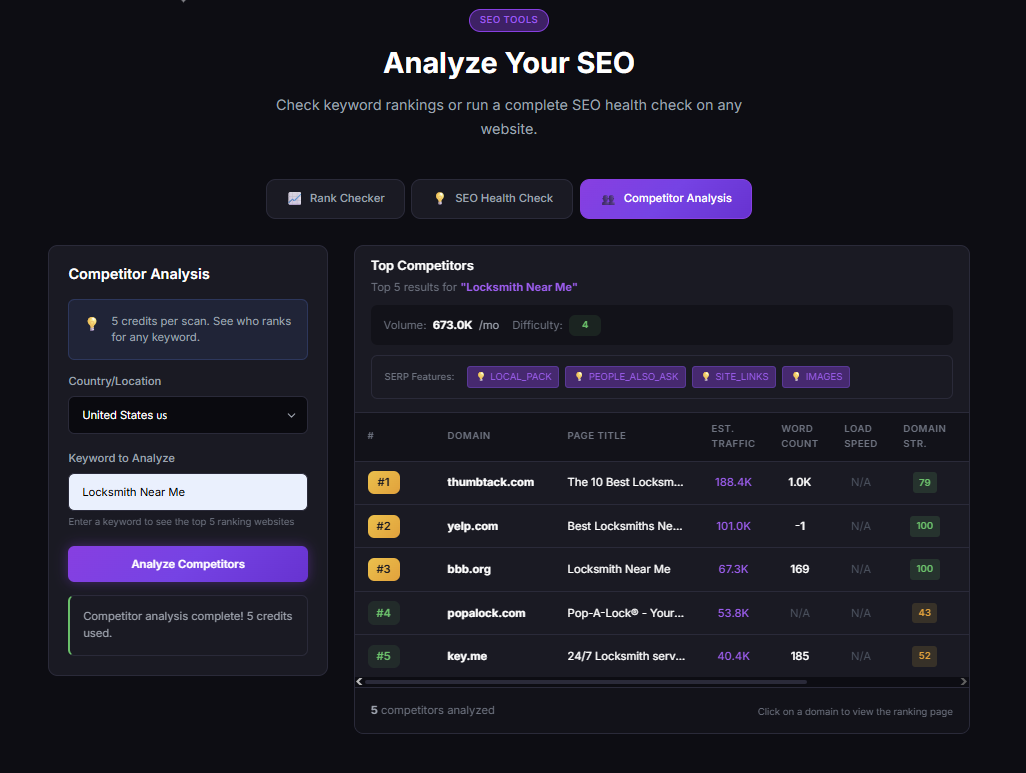The width and height of the screenshot is (1026, 773).
Task: Click the lightbulb icon on SEO Health Check tab
Action: [x=440, y=198]
